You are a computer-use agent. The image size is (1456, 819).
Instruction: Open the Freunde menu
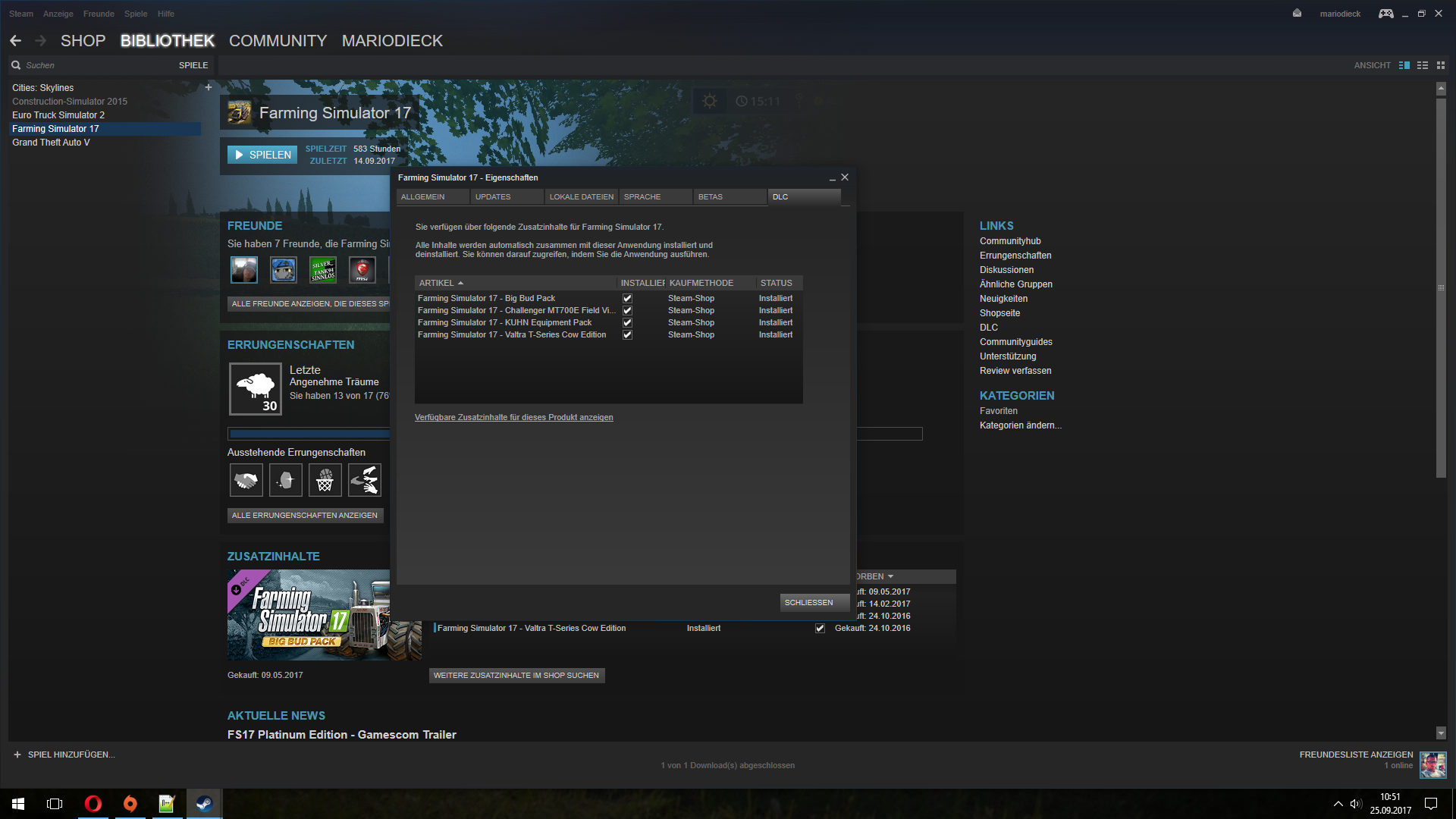pos(99,14)
